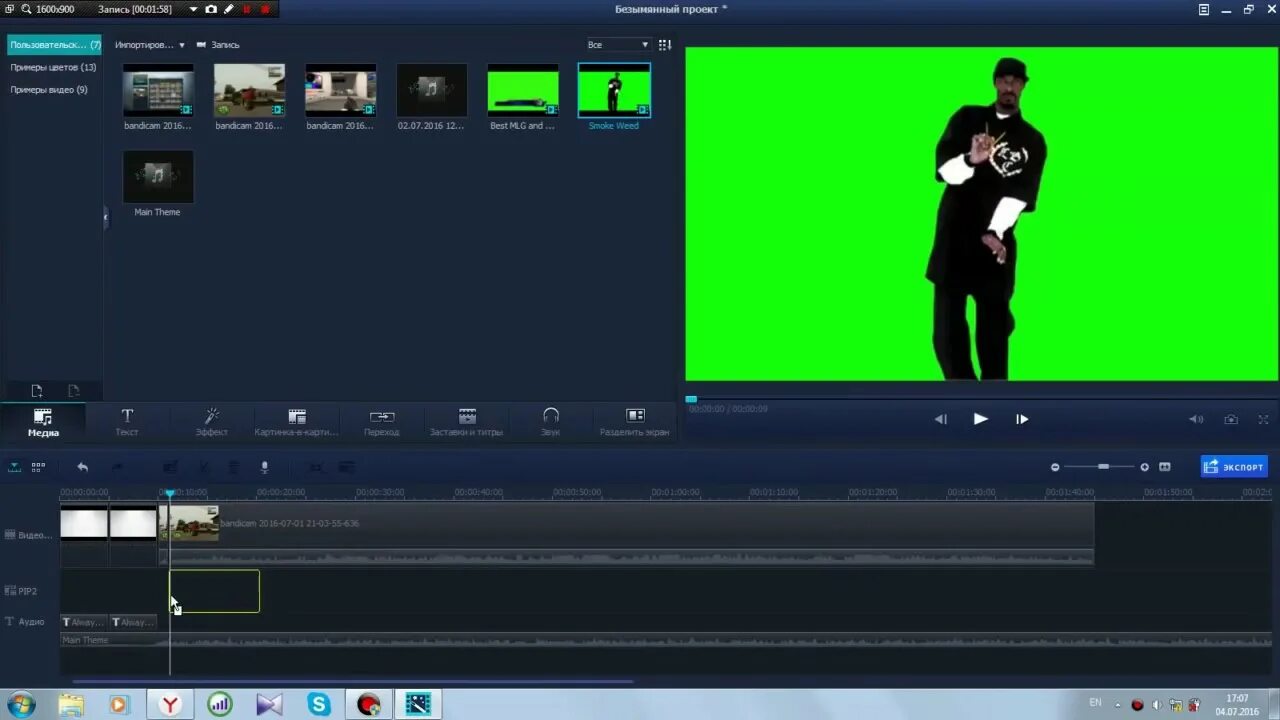This screenshot has width=1280, height=720.
Task: Open the Эффект tab
Action: (x=211, y=422)
